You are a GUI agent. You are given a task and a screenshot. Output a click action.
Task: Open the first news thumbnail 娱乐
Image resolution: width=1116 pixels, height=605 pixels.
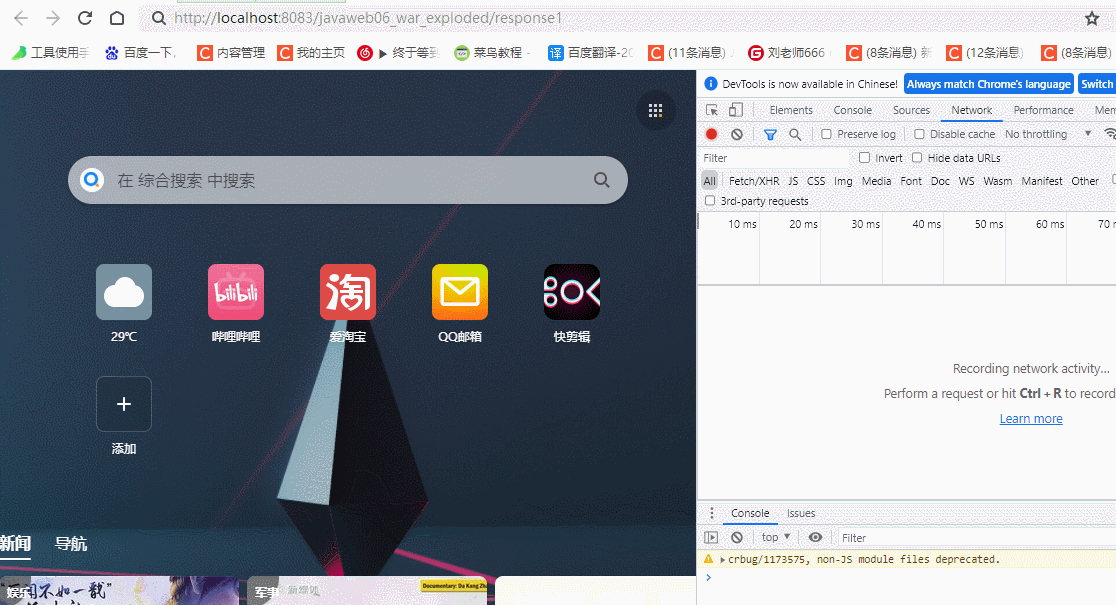tap(120, 591)
